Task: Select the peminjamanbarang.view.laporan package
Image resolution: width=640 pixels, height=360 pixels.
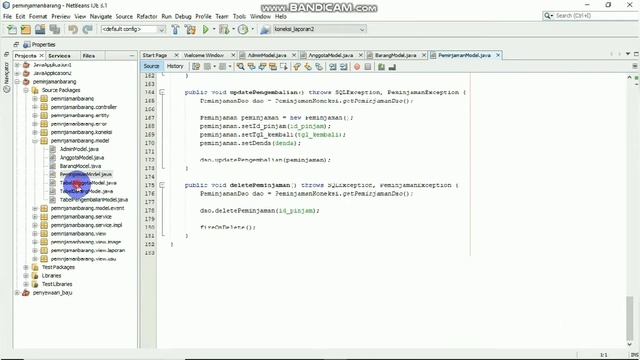Action: [88, 250]
